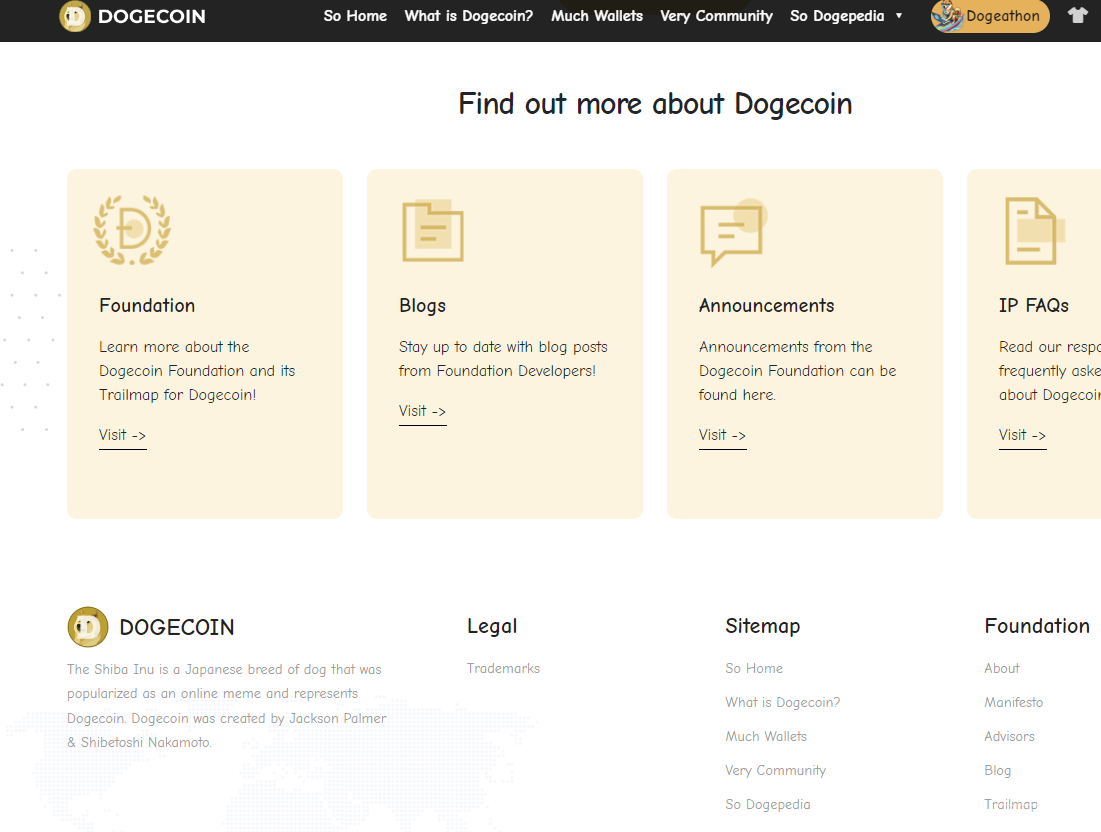This screenshot has width=1101, height=832.
Task: Click the Foundation laurel wreath icon
Action: coord(132,230)
